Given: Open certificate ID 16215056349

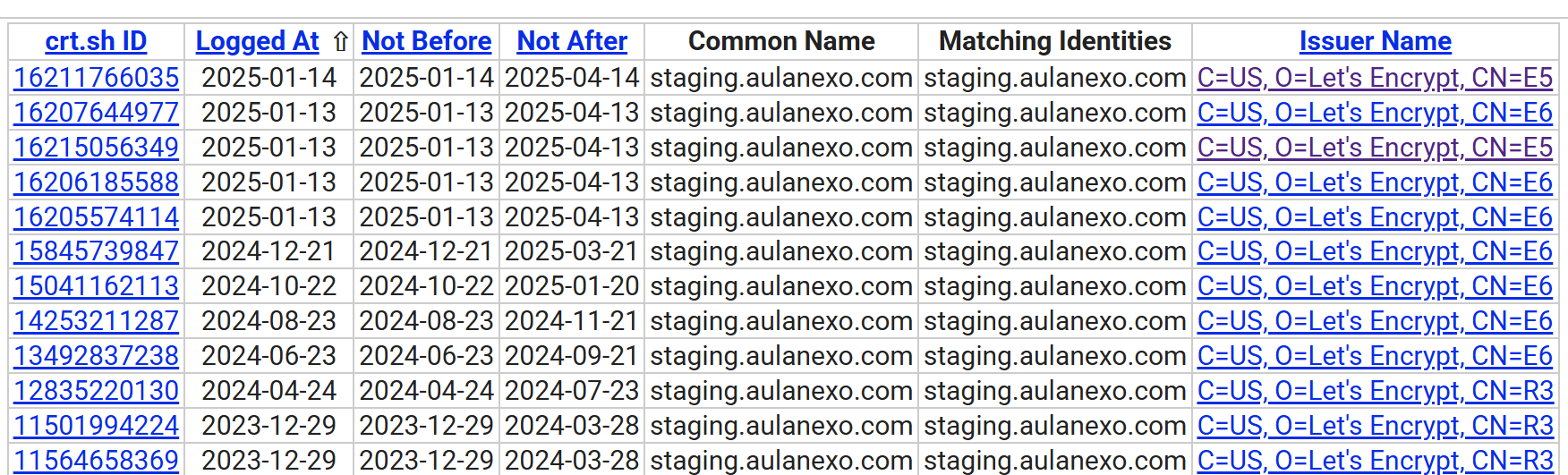Looking at the screenshot, I should (x=97, y=148).
